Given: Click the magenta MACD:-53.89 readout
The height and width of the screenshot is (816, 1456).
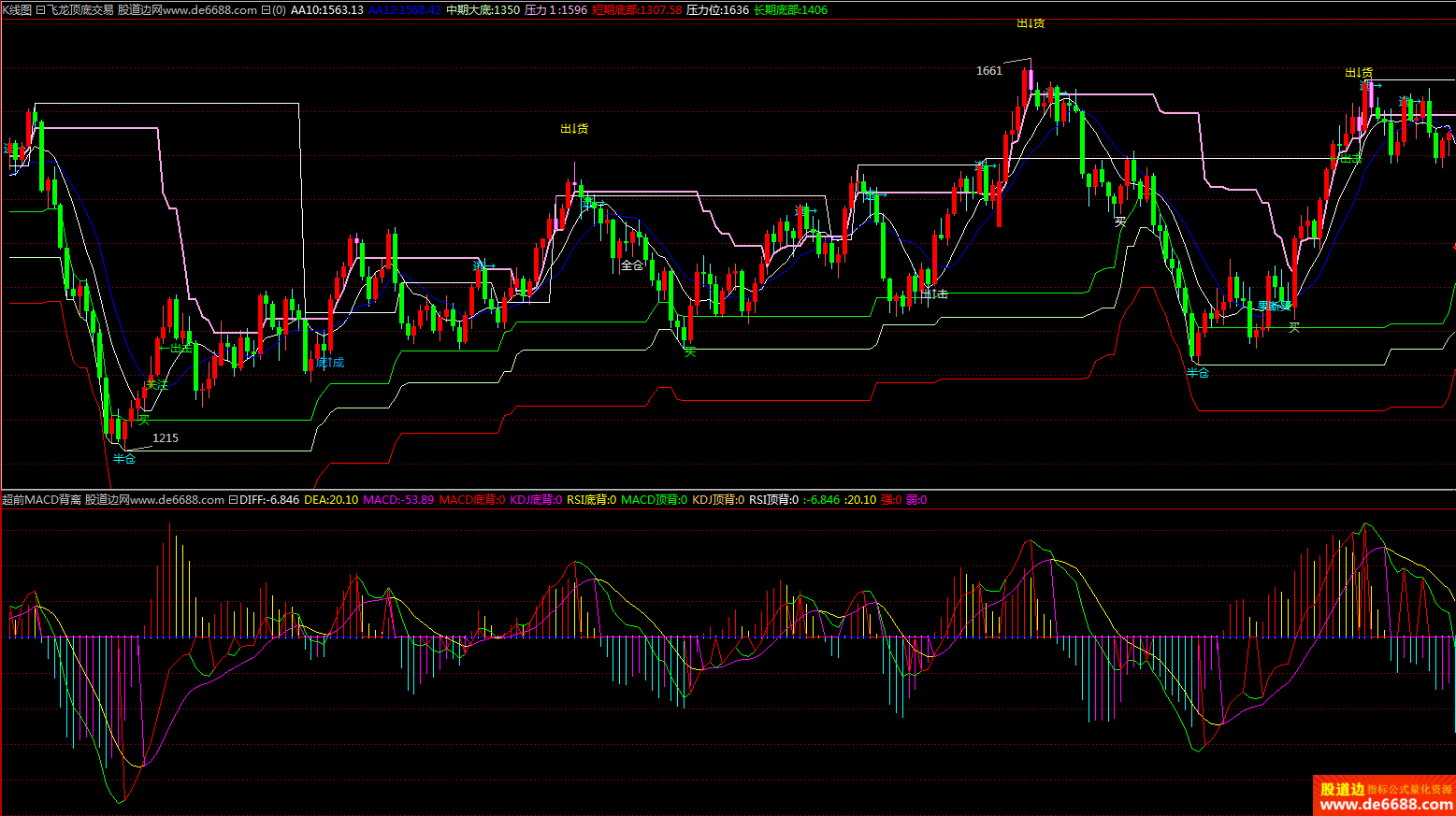Looking at the screenshot, I should (x=398, y=500).
